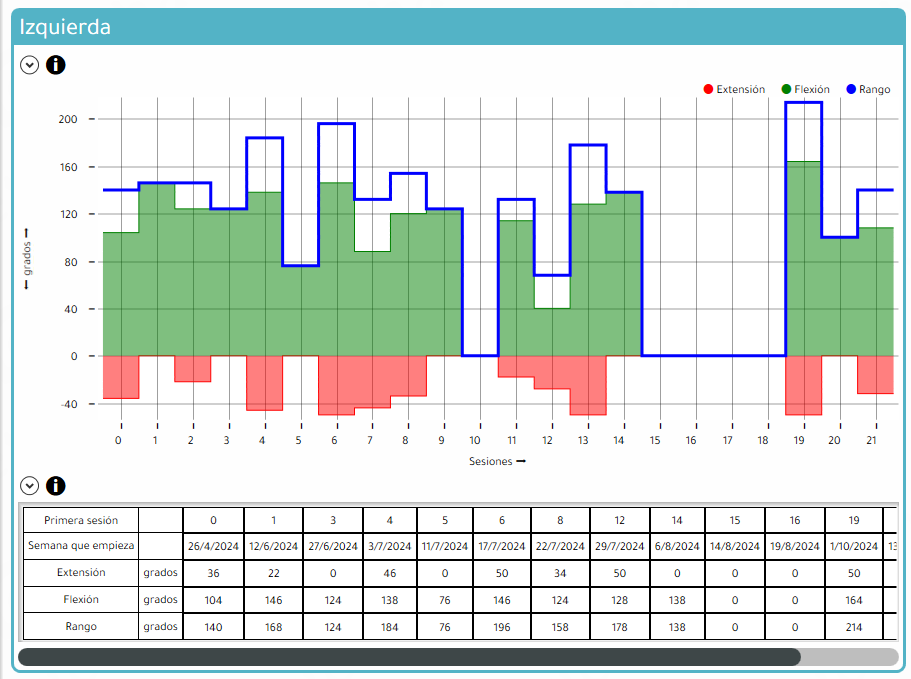Click date cell 12/6/2024
The image size is (911, 679).
coord(274,546)
